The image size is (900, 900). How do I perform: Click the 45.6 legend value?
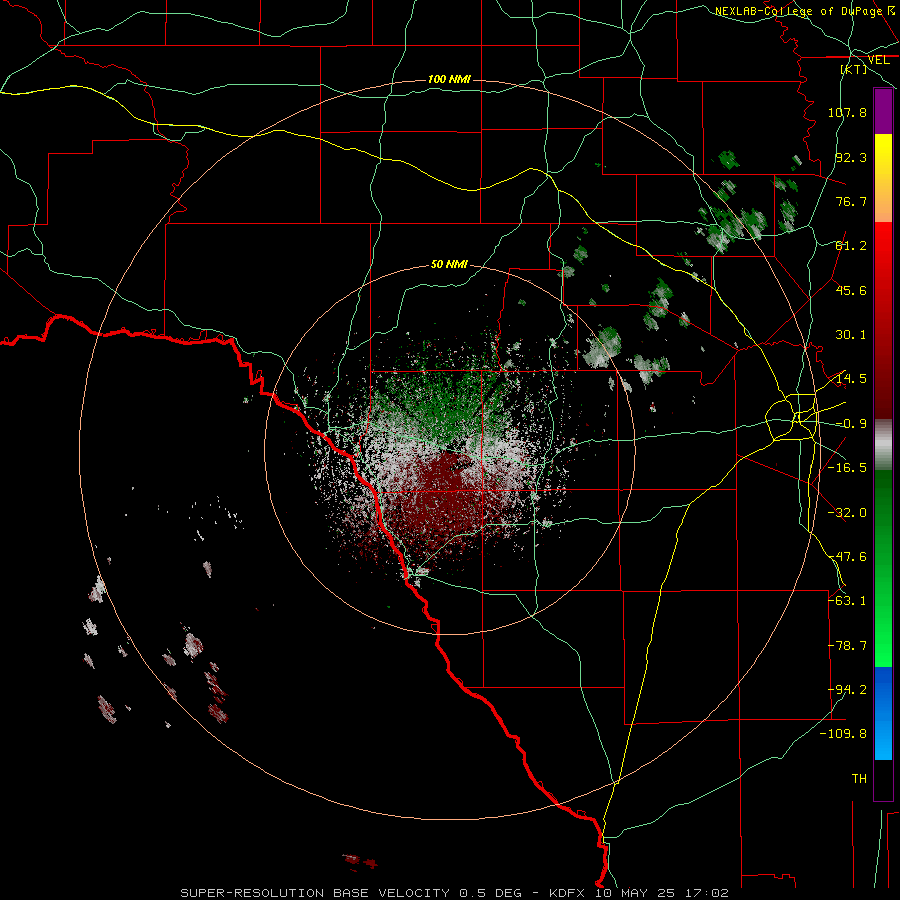pos(851,290)
